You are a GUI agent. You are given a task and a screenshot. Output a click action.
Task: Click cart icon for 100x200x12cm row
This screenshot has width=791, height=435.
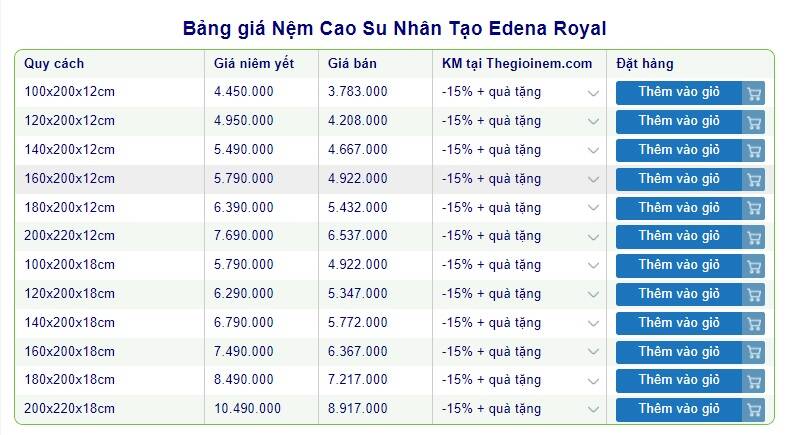pos(754,93)
